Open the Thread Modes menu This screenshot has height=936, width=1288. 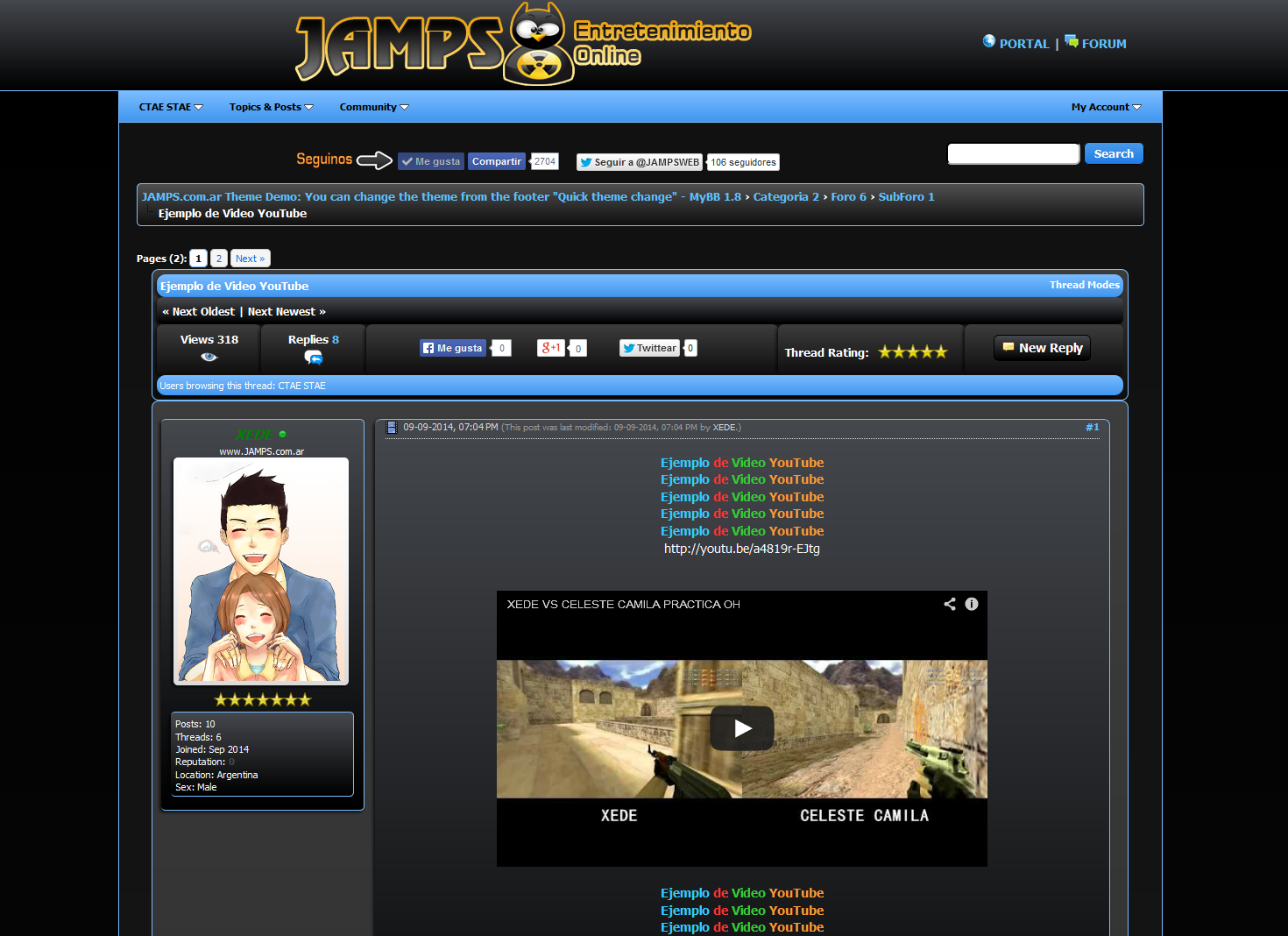point(1085,285)
